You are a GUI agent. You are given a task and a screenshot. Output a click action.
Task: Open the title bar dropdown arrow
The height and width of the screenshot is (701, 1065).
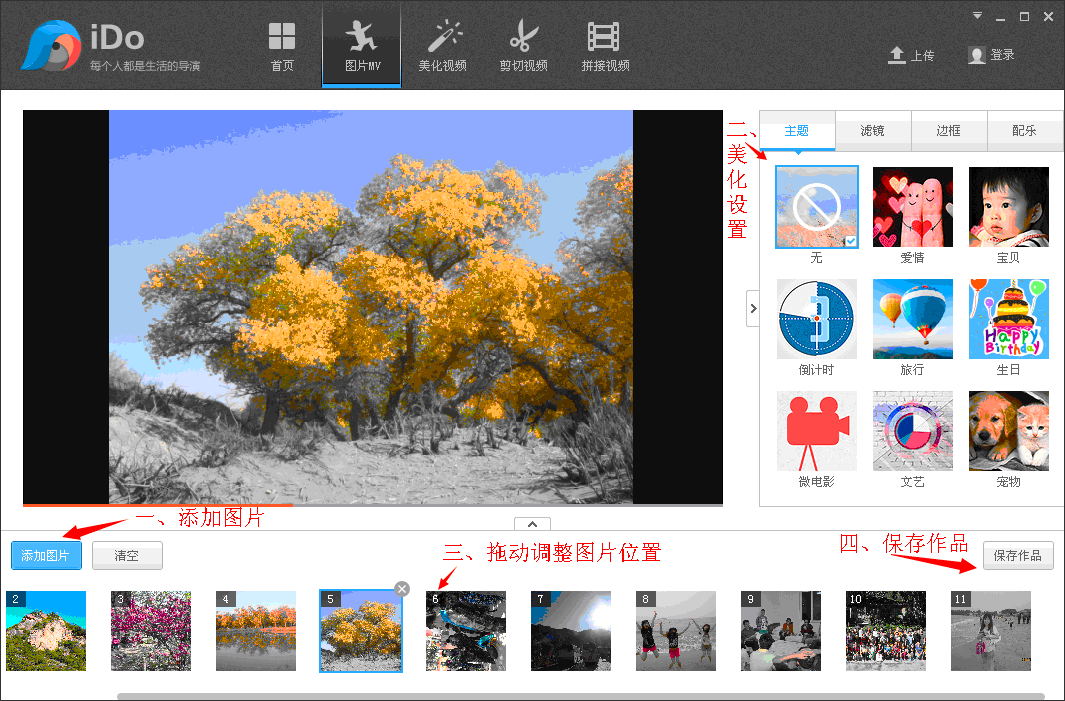tap(975, 16)
